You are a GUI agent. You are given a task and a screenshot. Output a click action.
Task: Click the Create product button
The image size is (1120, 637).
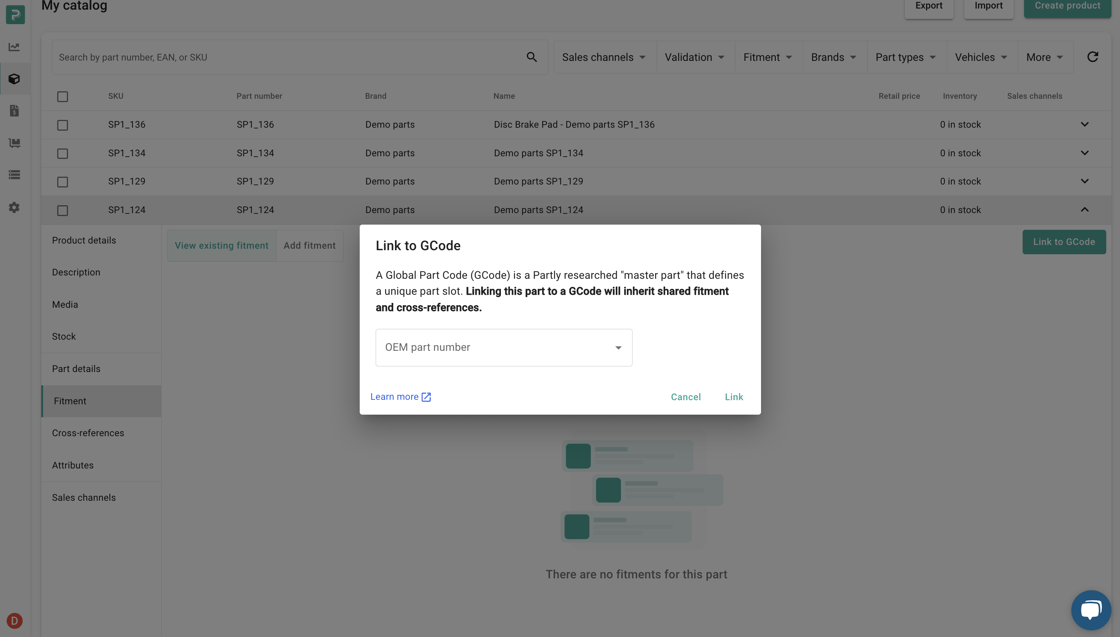coord(1067,6)
